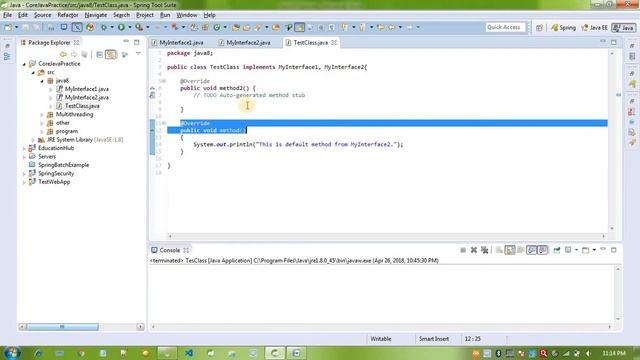The width and height of the screenshot is (640, 360).
Task: Click the New Java Class green C icon
Action: (216, 27)
